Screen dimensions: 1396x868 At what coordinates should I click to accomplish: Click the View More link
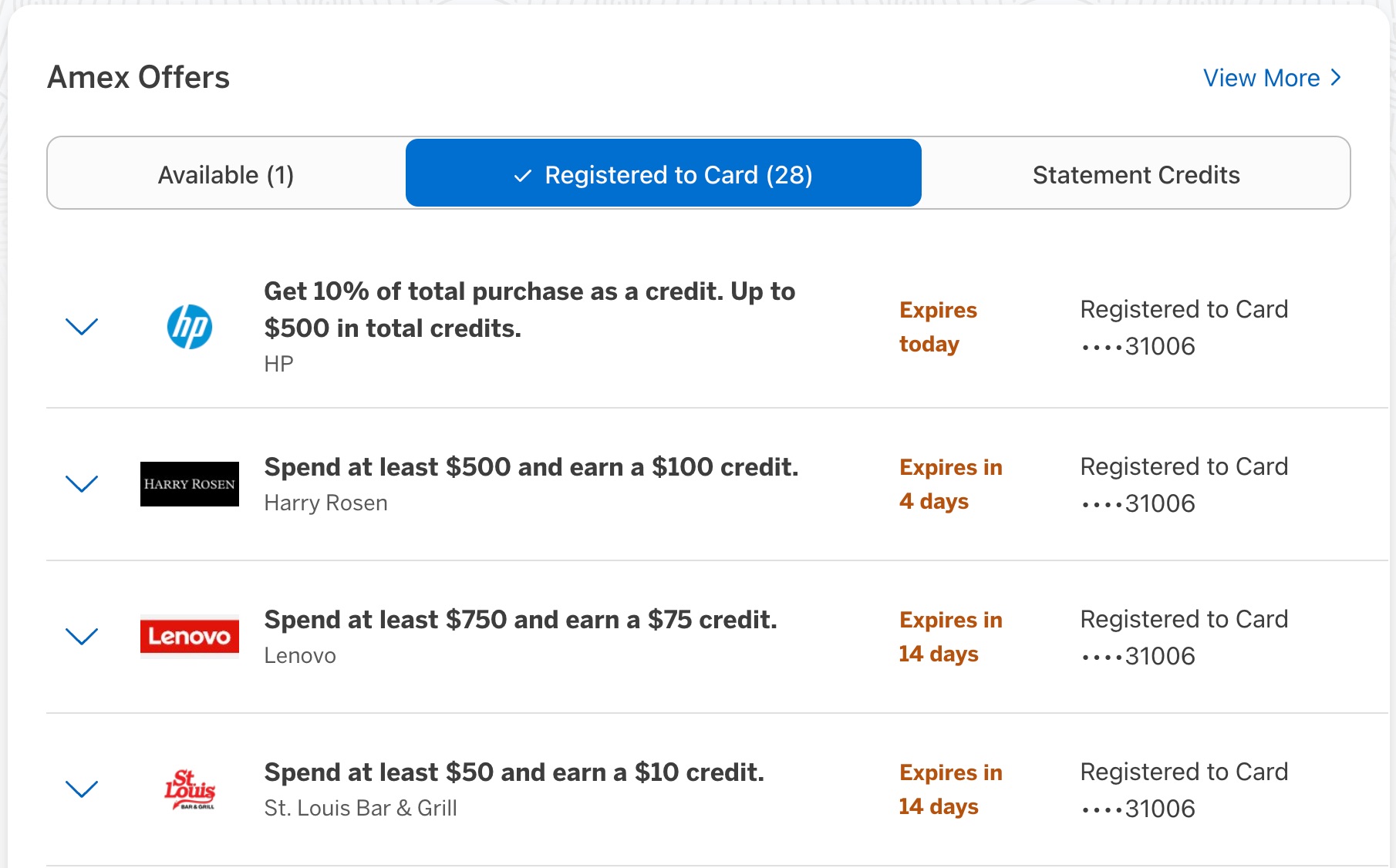(1261, 78)
